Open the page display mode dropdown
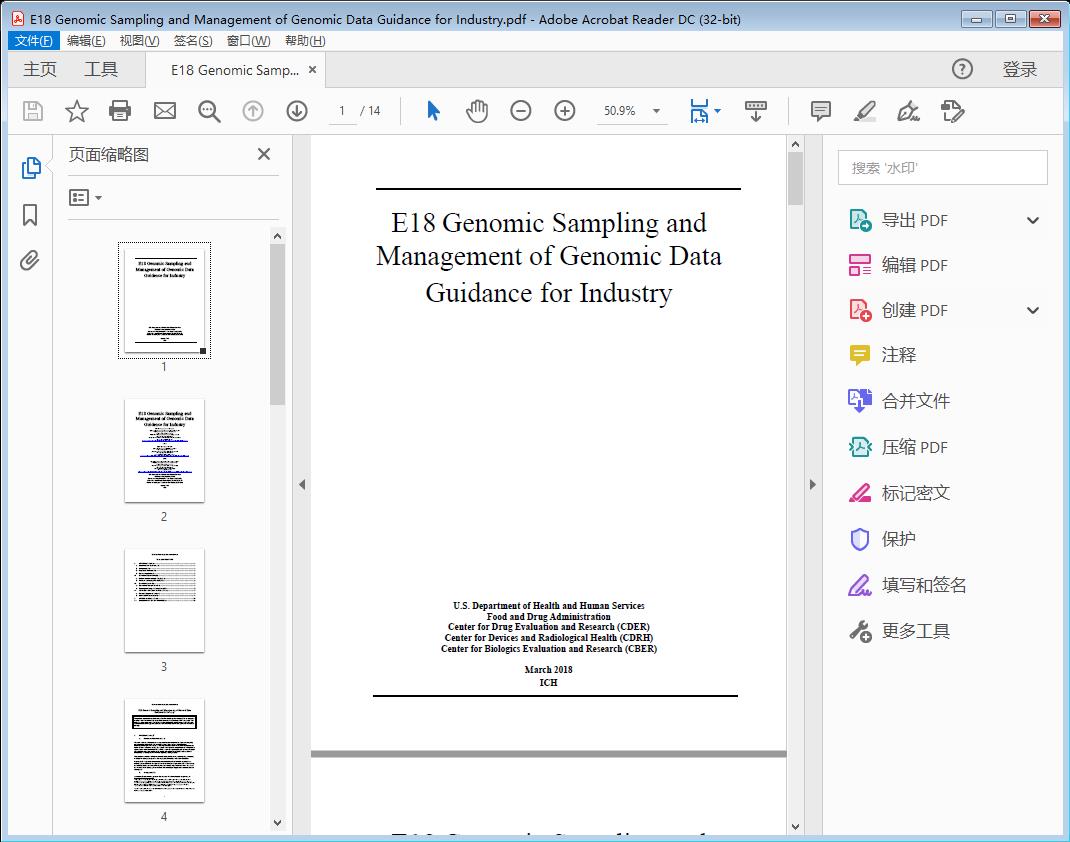 point(705,111)
